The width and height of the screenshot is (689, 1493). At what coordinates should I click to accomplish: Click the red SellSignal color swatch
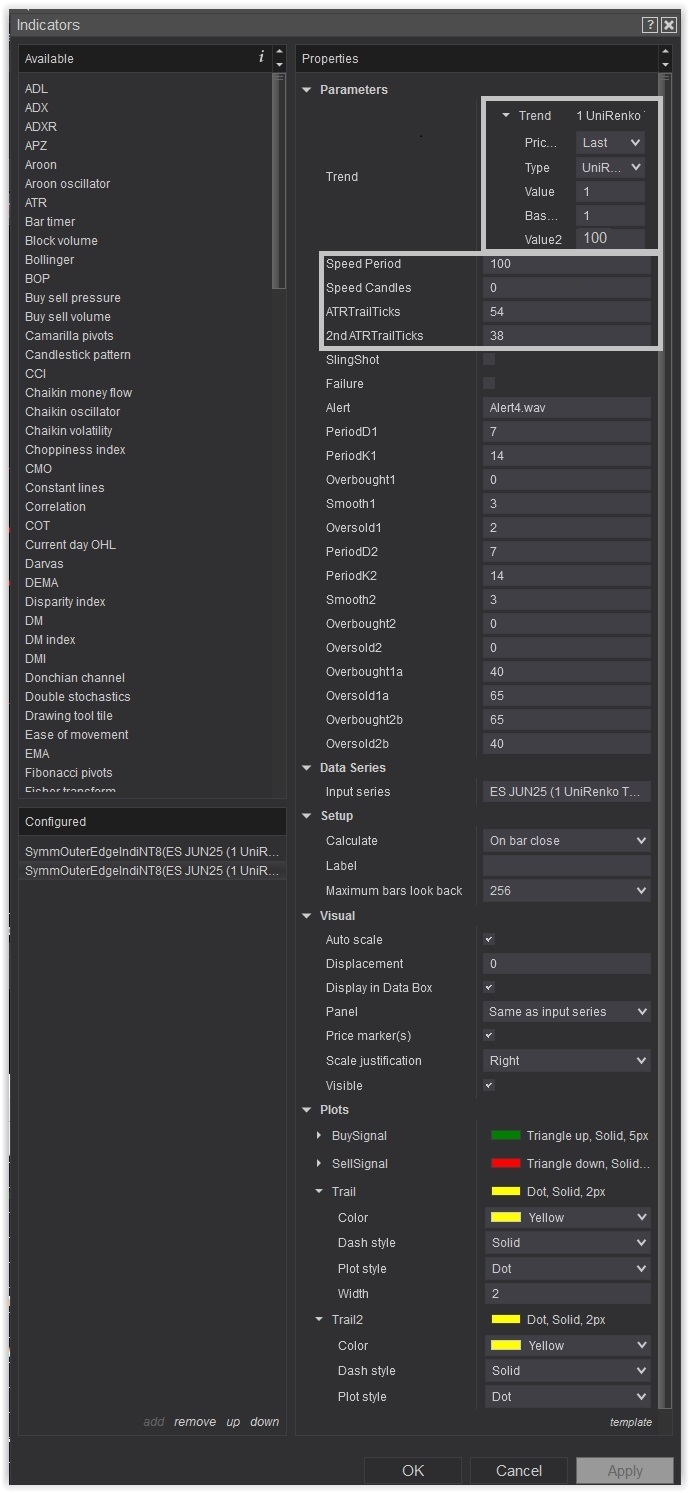click(506, 1164)
